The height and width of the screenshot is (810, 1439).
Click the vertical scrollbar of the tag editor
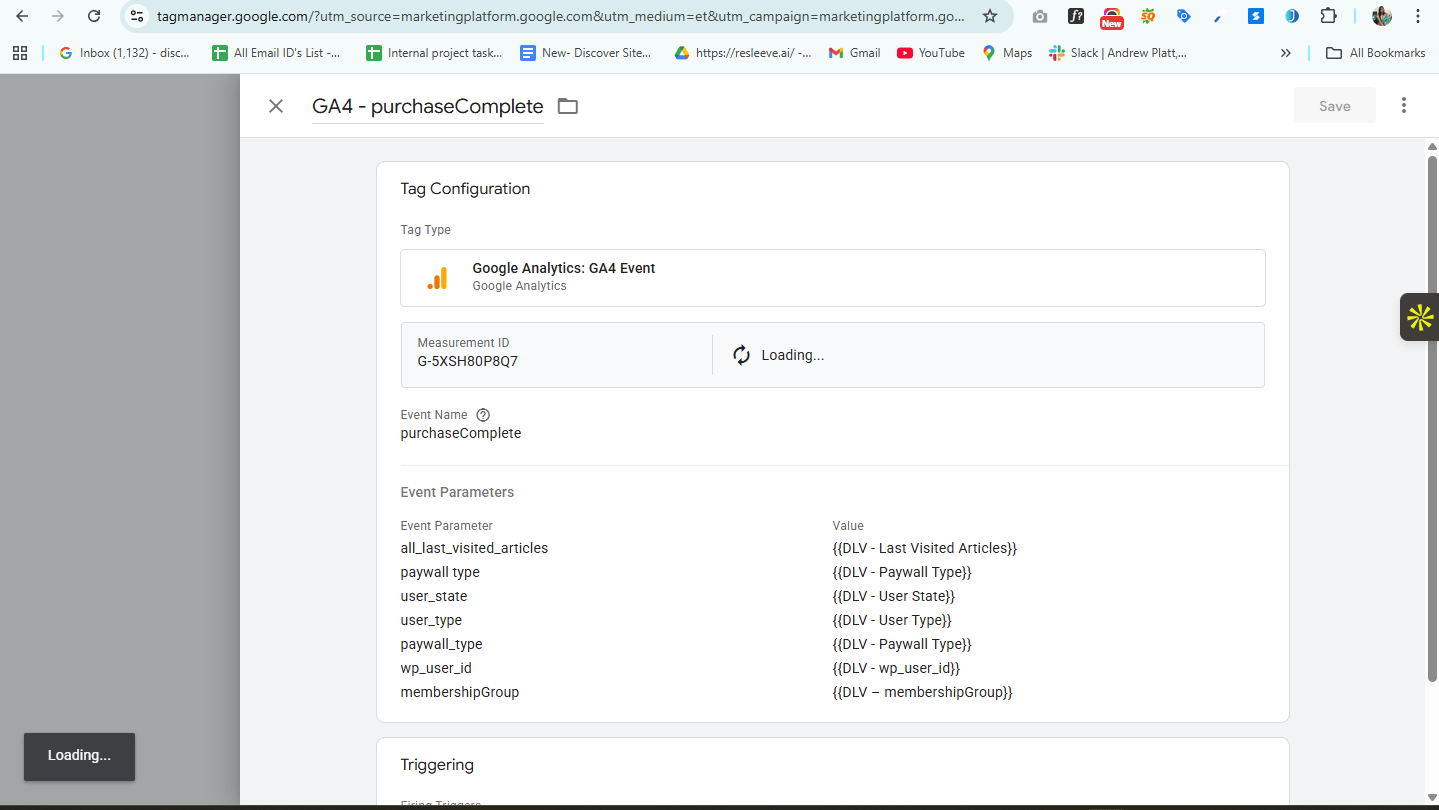coord(1432,420)
